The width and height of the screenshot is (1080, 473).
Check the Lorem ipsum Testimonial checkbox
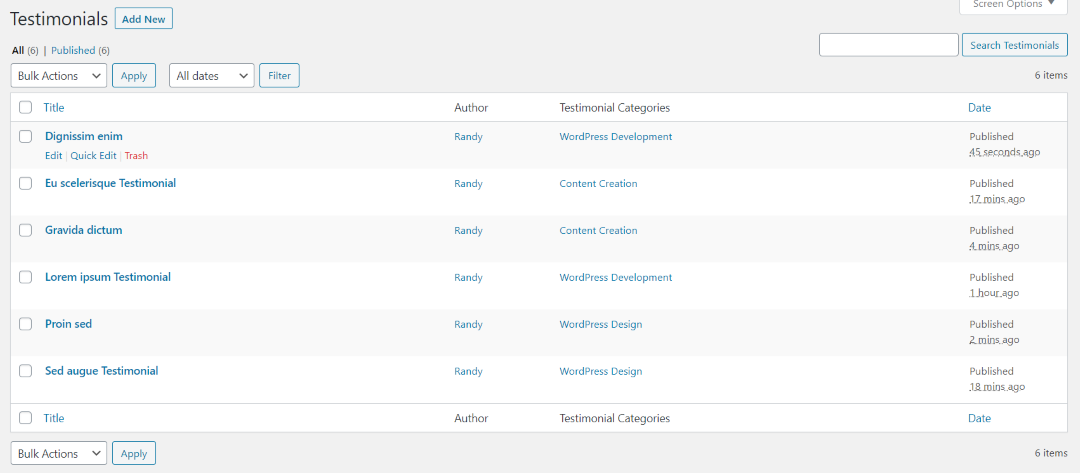coord(25,277)
